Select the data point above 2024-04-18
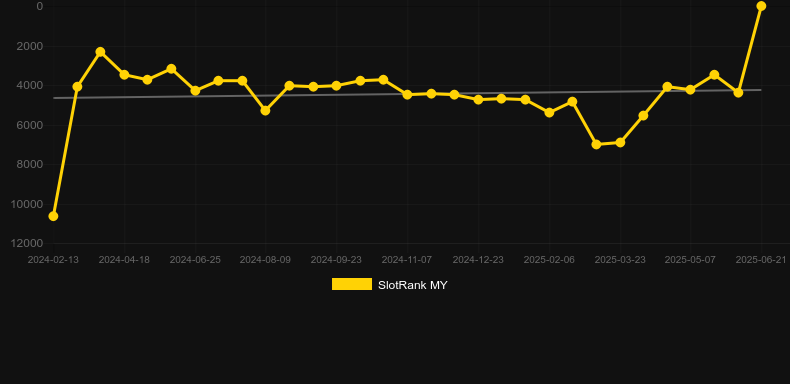This screenshot has width=790, height=384. (124, 75)
